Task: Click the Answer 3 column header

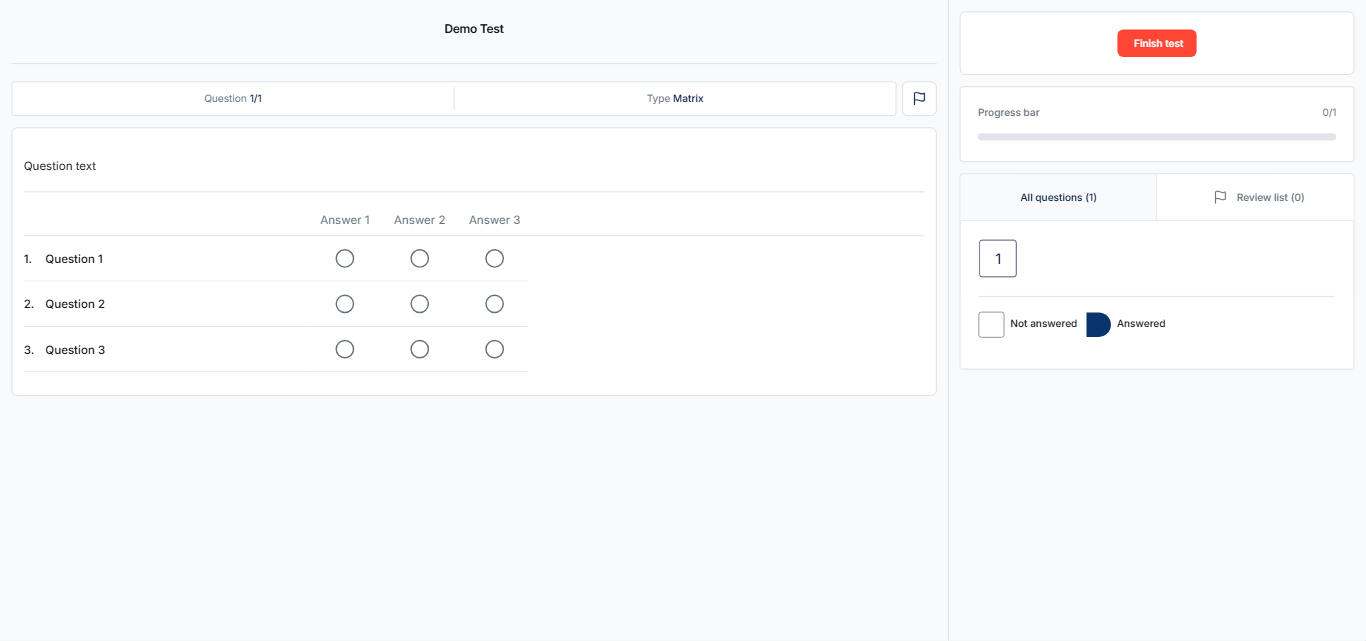Action: (x=494, y=220)
